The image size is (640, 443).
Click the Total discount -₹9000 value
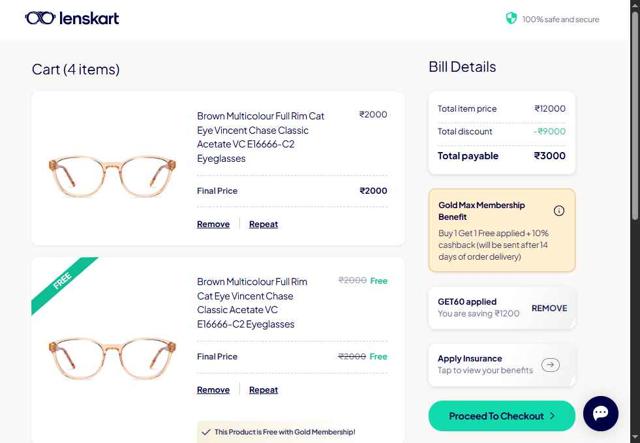tap(549, 131)
